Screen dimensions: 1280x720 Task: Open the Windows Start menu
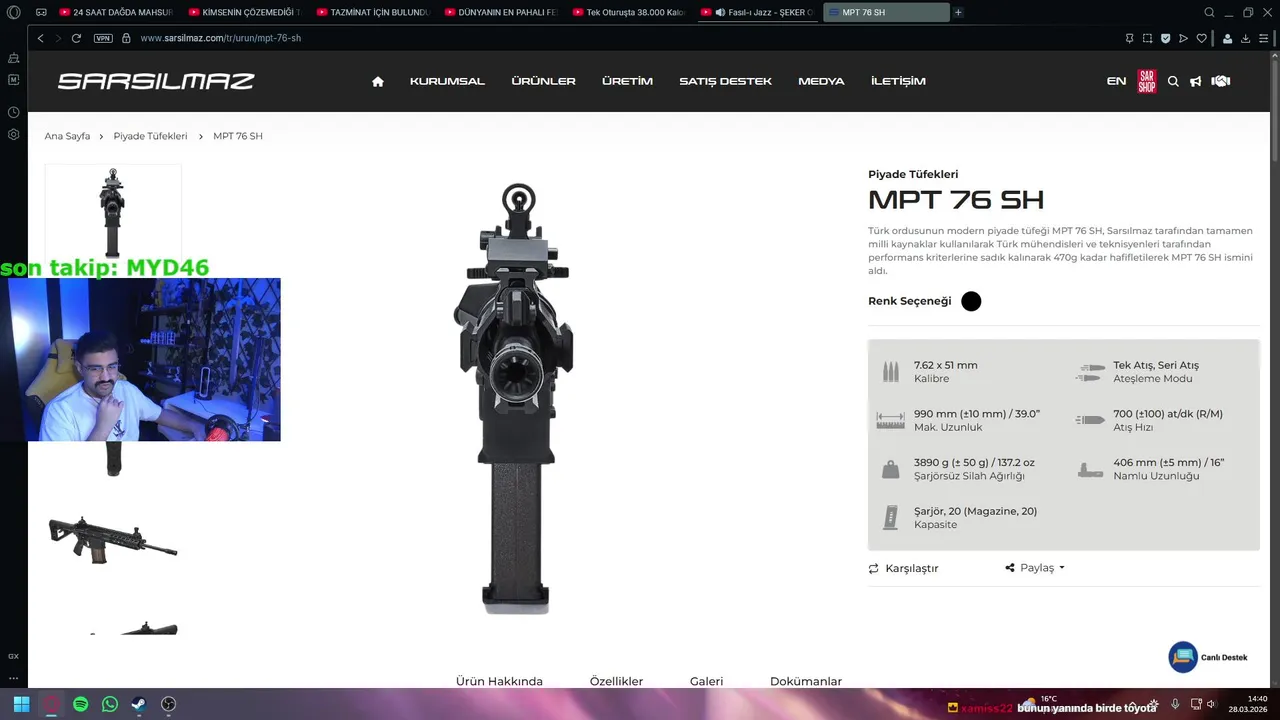(21, 704)
